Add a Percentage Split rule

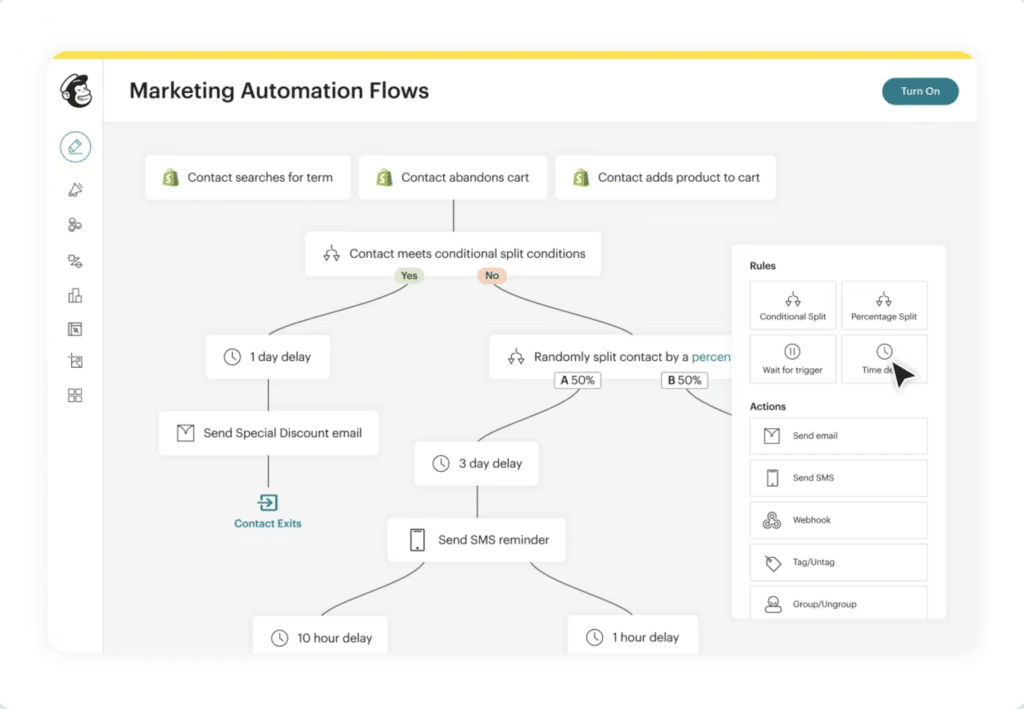(884, 306)
